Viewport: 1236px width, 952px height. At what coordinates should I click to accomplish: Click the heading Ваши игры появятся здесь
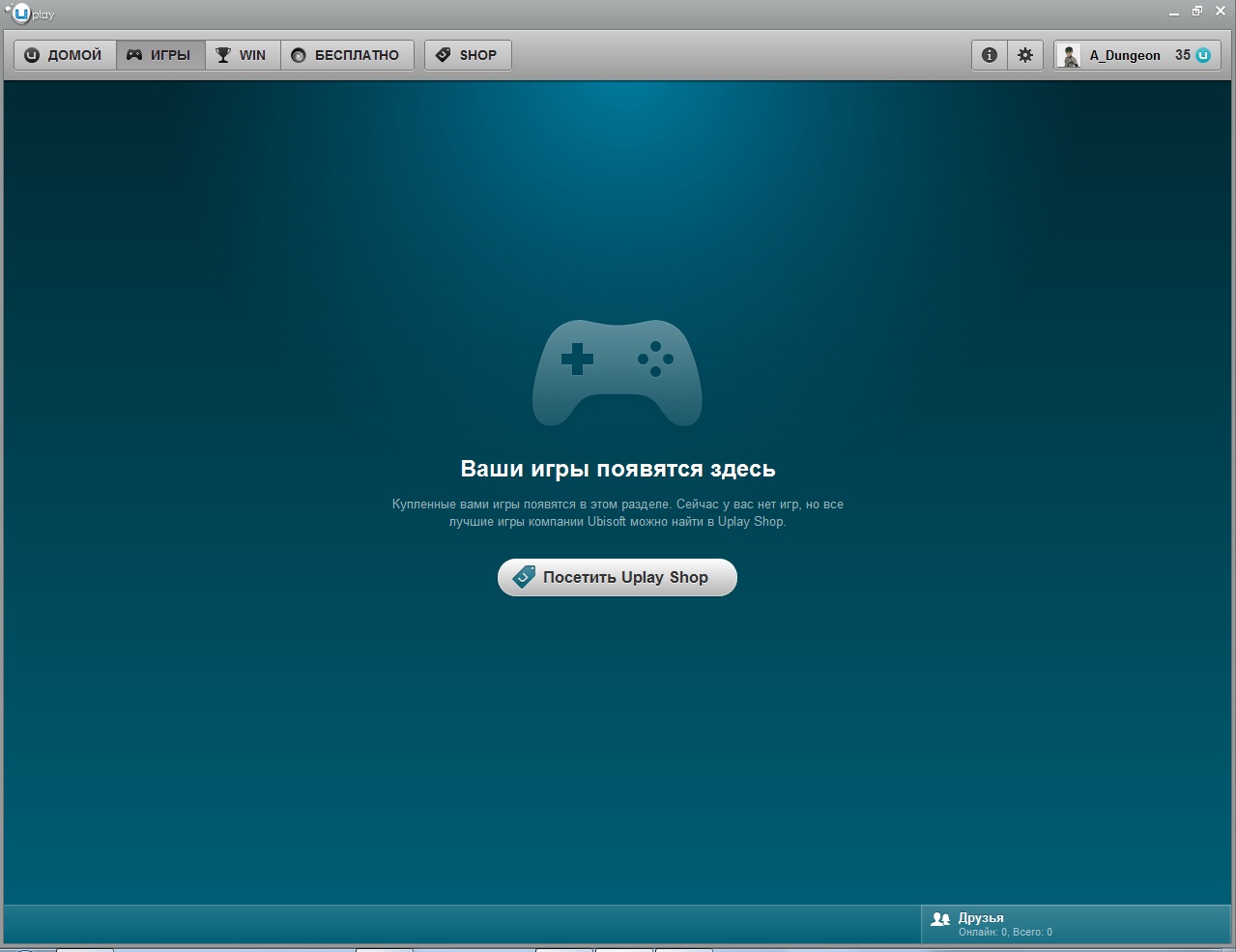(x=618, y=469)
